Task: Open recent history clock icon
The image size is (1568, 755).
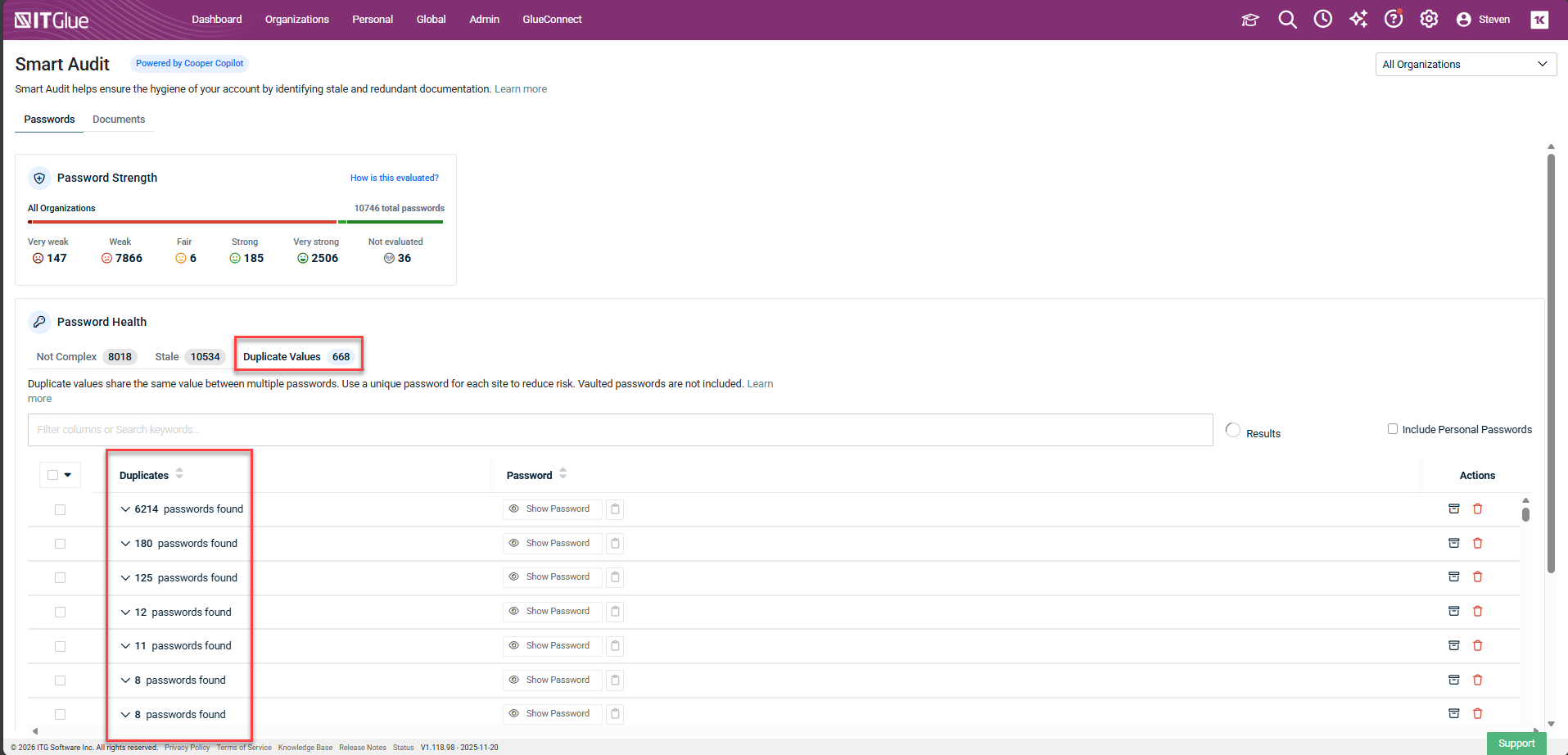Action: tap(1322, 20)
